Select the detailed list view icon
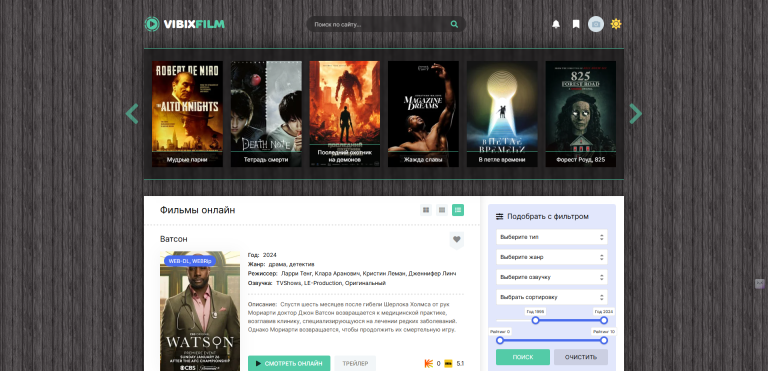This screenshot has width=768, height=371. (x=458, y=210)
